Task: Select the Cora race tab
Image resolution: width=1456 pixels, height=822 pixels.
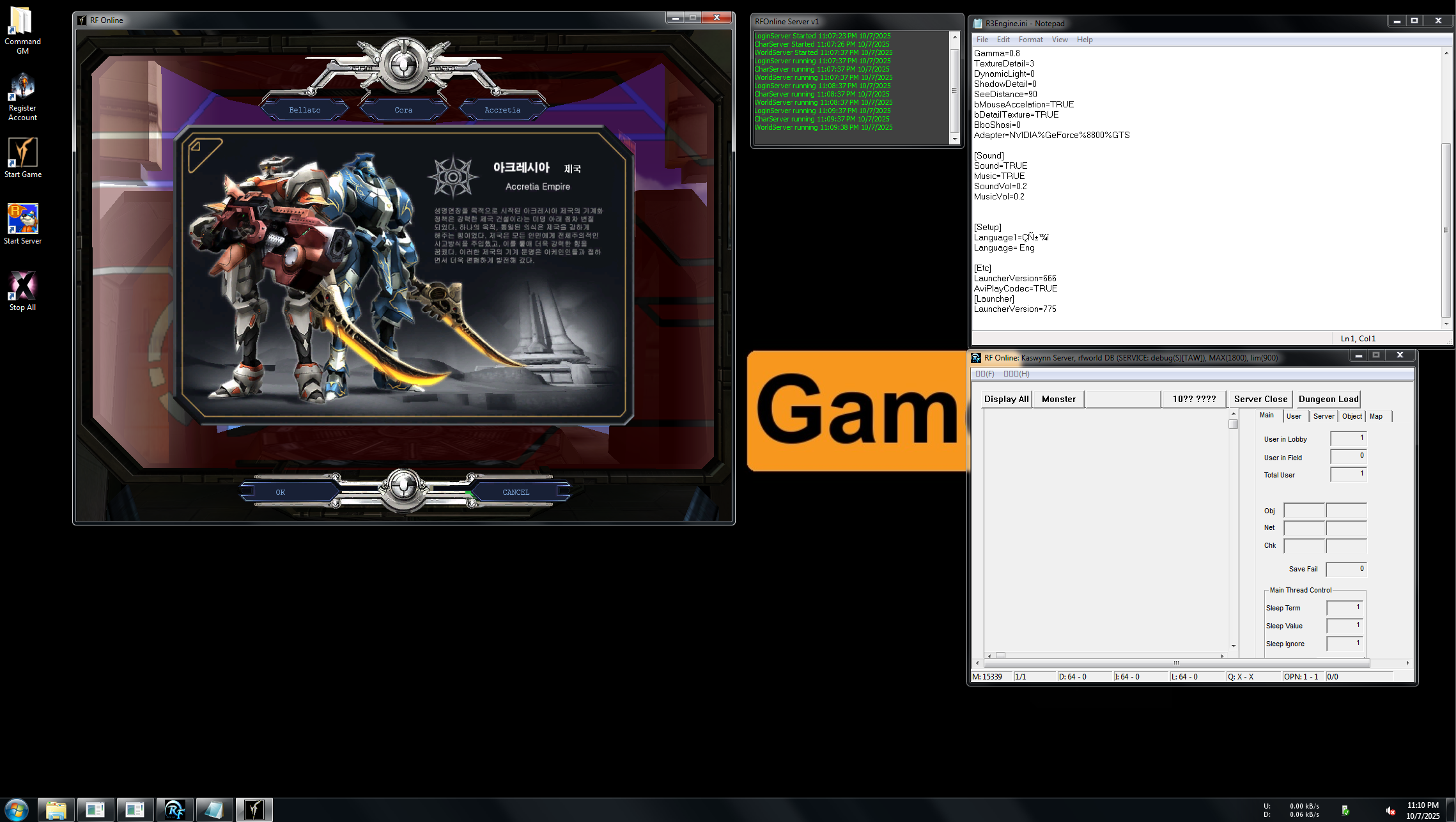Action: (403, 110)
